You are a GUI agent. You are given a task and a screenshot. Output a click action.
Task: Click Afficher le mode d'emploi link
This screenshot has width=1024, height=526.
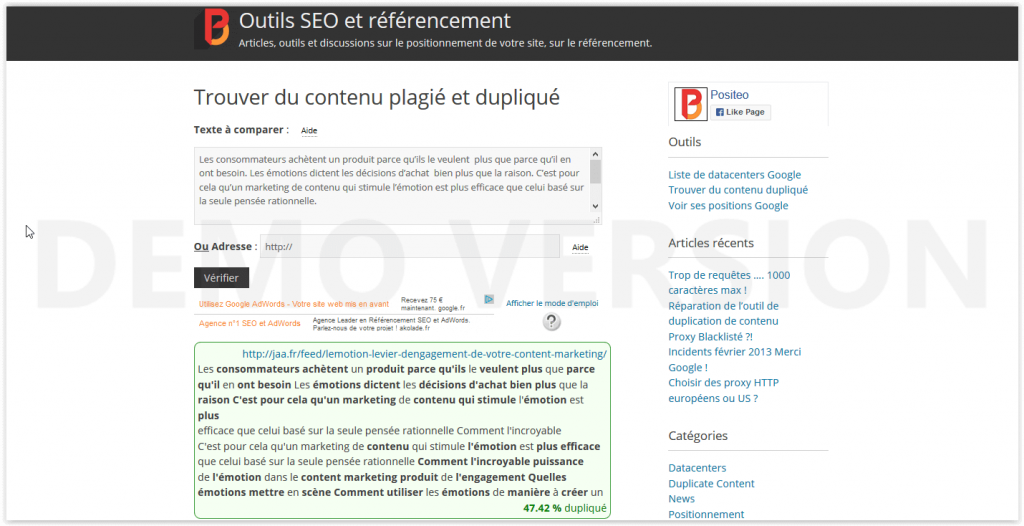coord(552,303)
